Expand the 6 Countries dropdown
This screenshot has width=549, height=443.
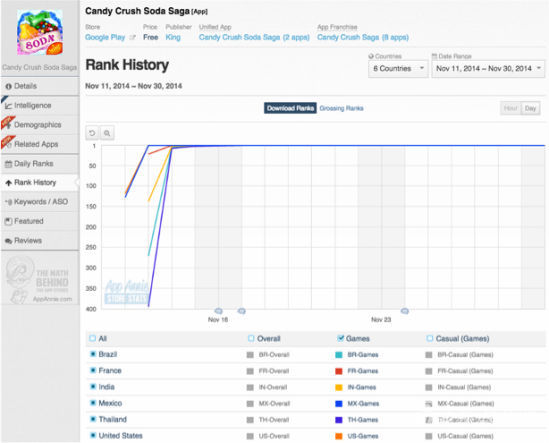point(398,69)
